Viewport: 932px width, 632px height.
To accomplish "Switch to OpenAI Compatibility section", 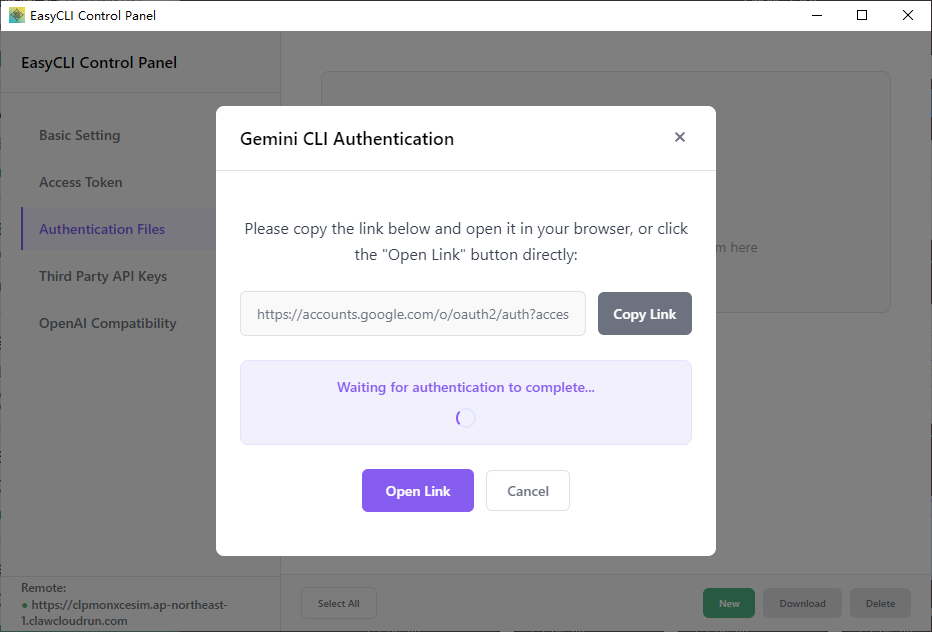I will 108,323.
